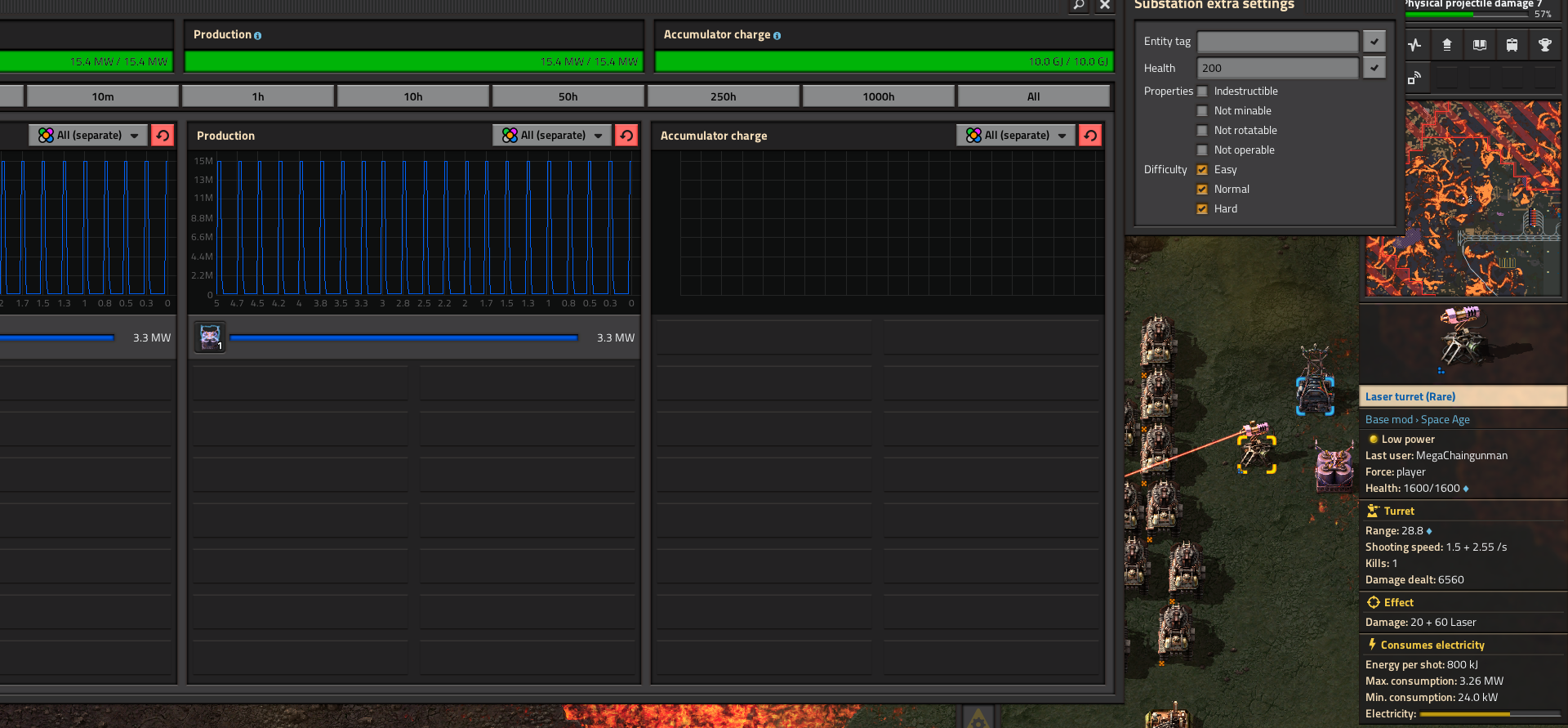Click the Range: 28.8 text
Image resolution: width=1568 pixels, height=728 pixels.
coord(1394,530)
